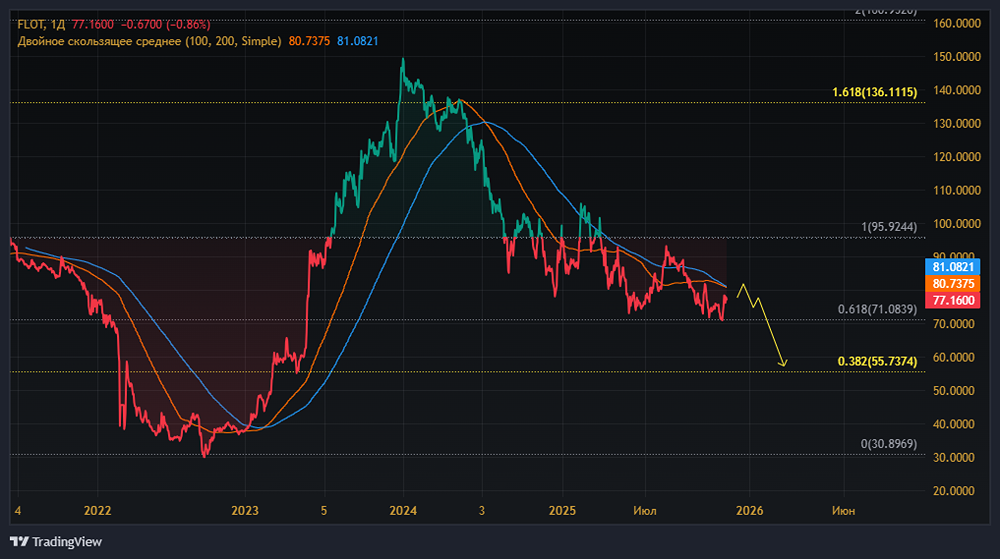Select the 1.618(136.1115) Fibonacci level label
Screen dimensions: 1000x559
pos(874,92)
